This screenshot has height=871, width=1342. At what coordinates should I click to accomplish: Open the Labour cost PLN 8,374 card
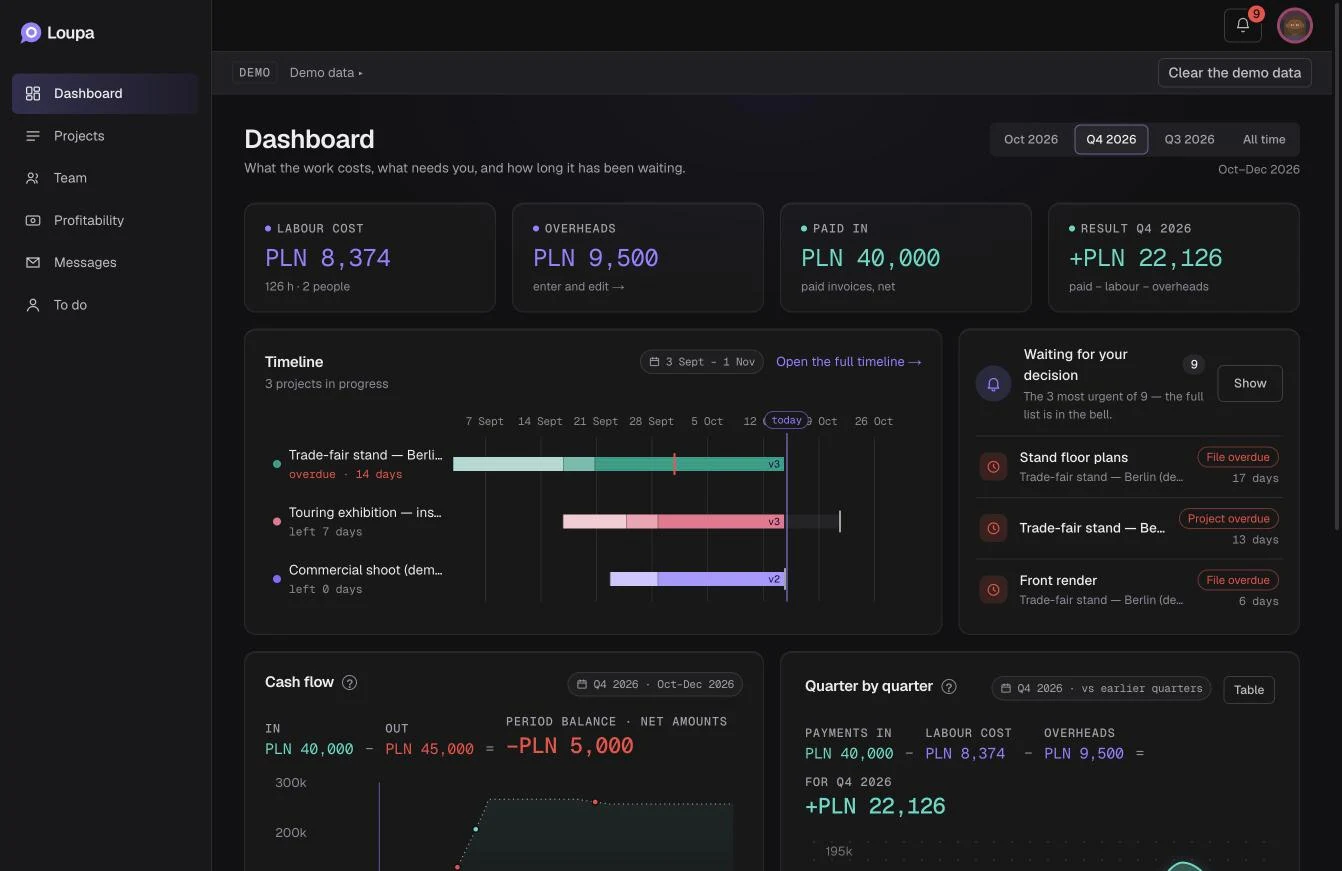point(370,258)
